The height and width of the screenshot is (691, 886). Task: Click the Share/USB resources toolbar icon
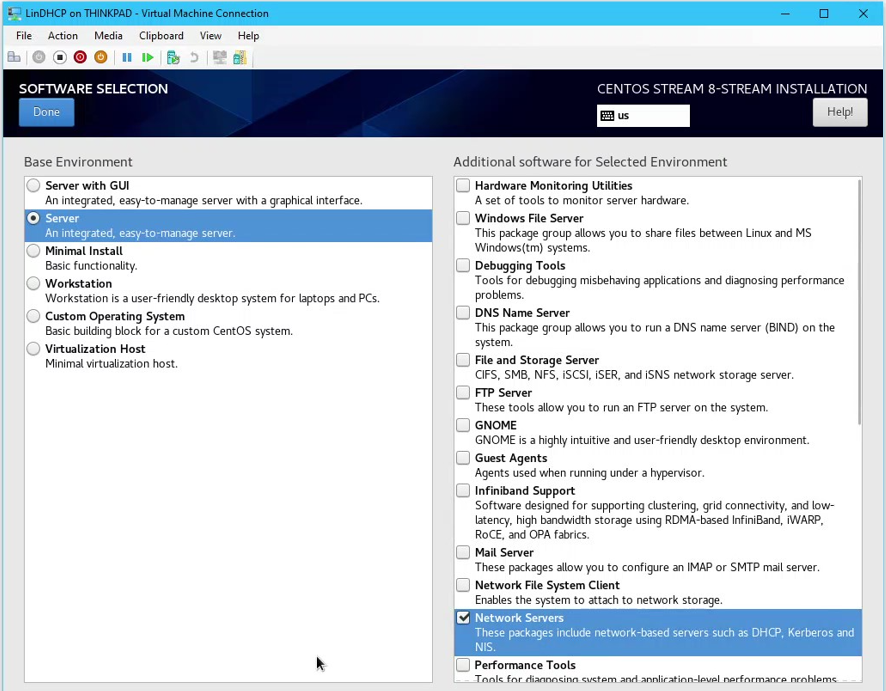point(240,57)
